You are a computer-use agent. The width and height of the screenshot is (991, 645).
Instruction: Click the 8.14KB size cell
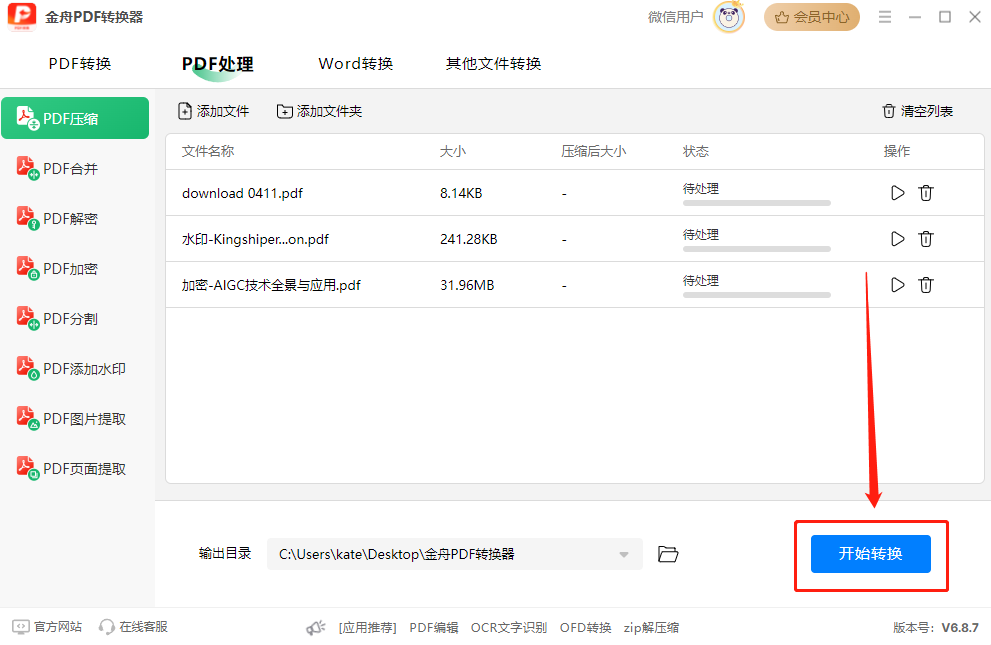461,193
